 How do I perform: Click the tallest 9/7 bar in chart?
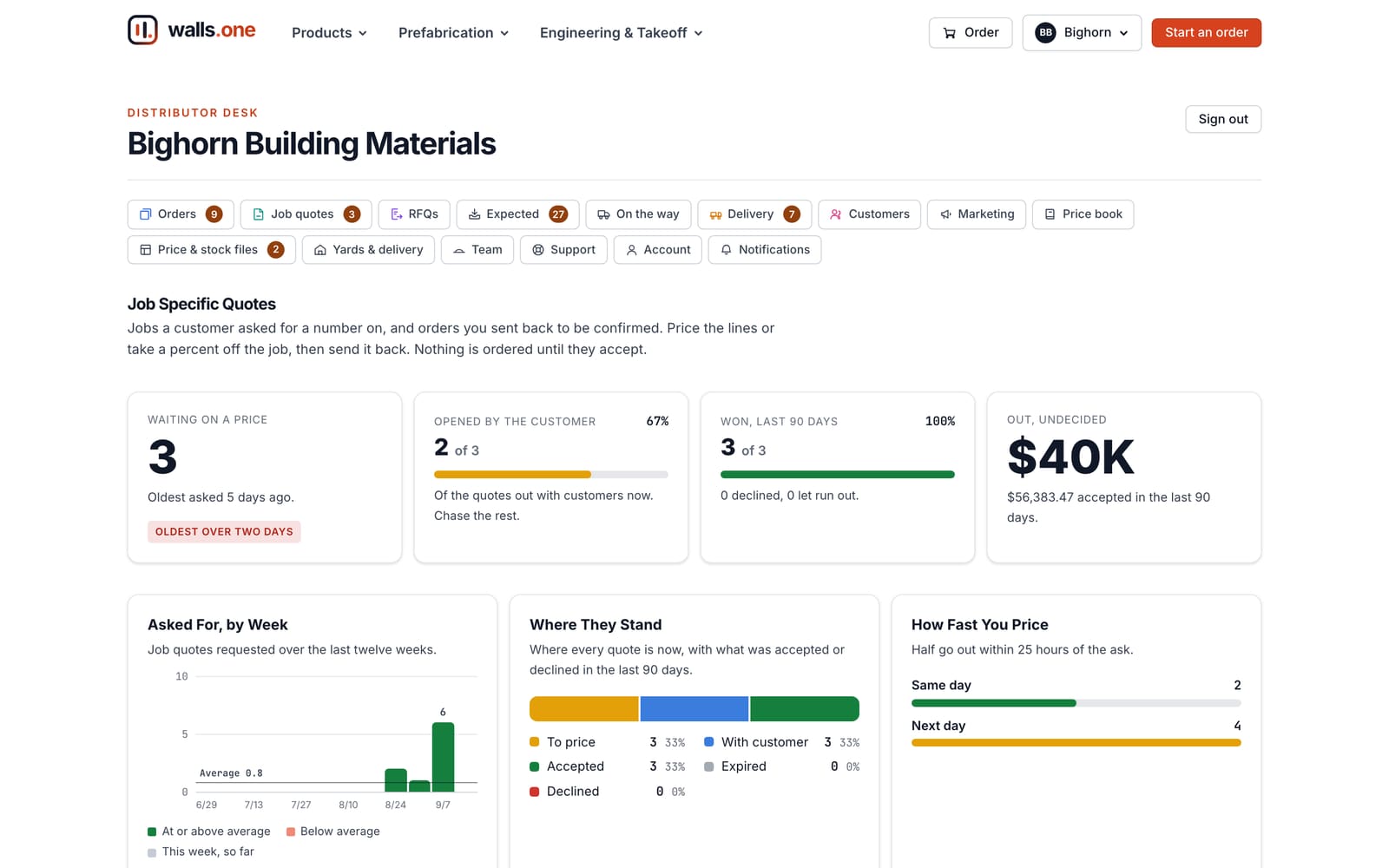443,757
